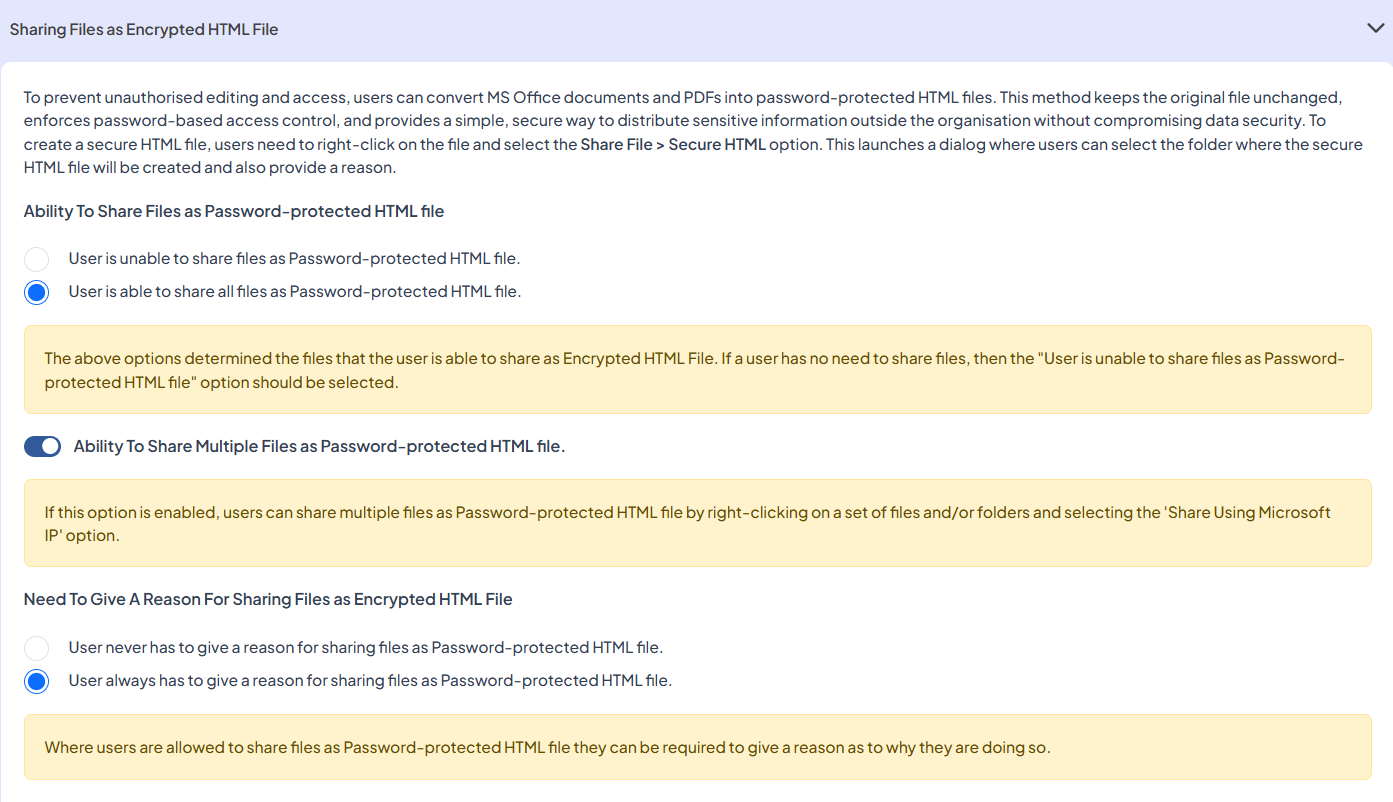Image resolution: width=1393 pixels, height=802 pixels.
Task: Choose 'User always has to give a reason' radio
Action: [x=37, y=682]
